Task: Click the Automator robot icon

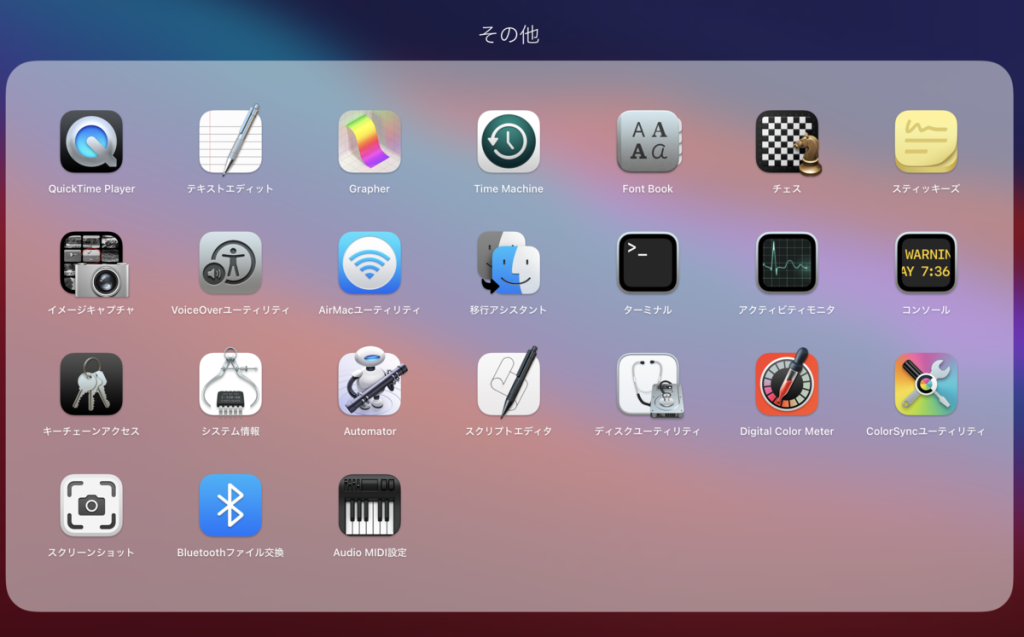Action: [x=369, y=385]
